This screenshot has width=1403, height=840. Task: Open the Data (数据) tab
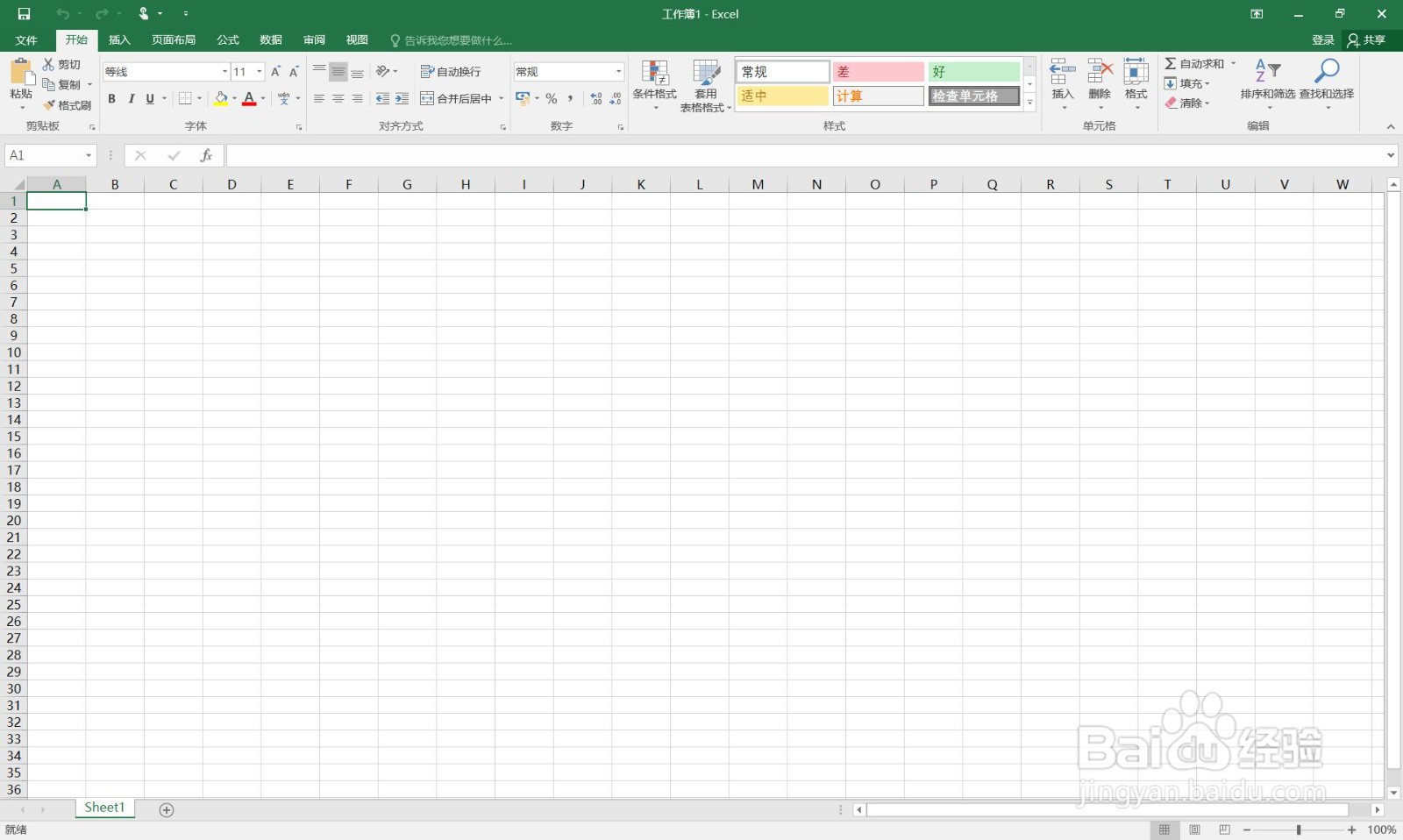271,40
